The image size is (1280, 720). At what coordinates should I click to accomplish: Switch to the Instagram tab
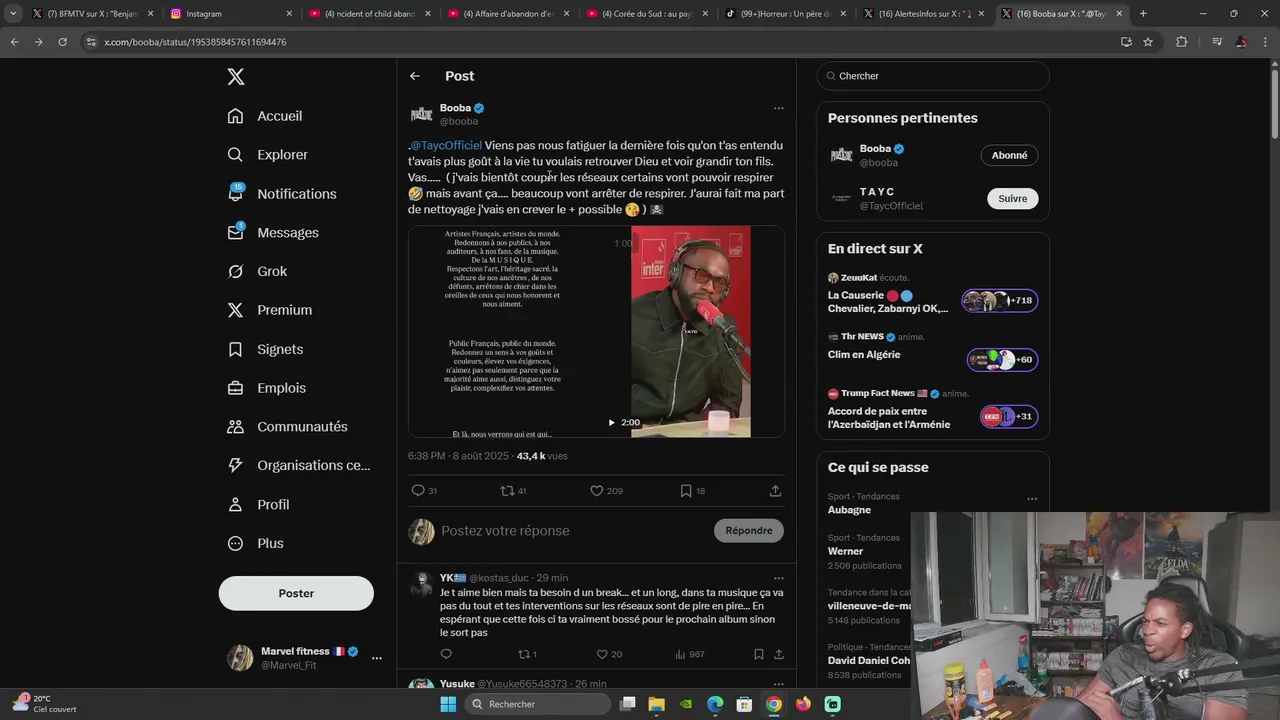[230, 14]
